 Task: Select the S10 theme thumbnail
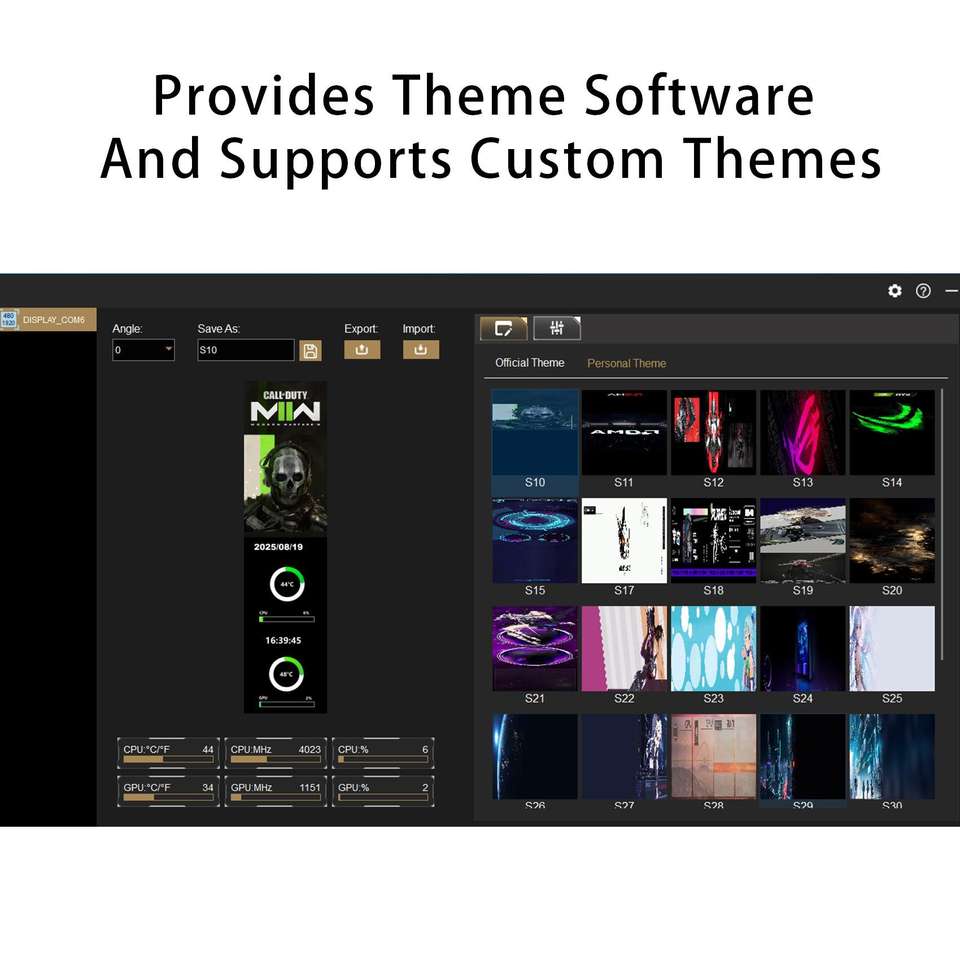[535, 433]
